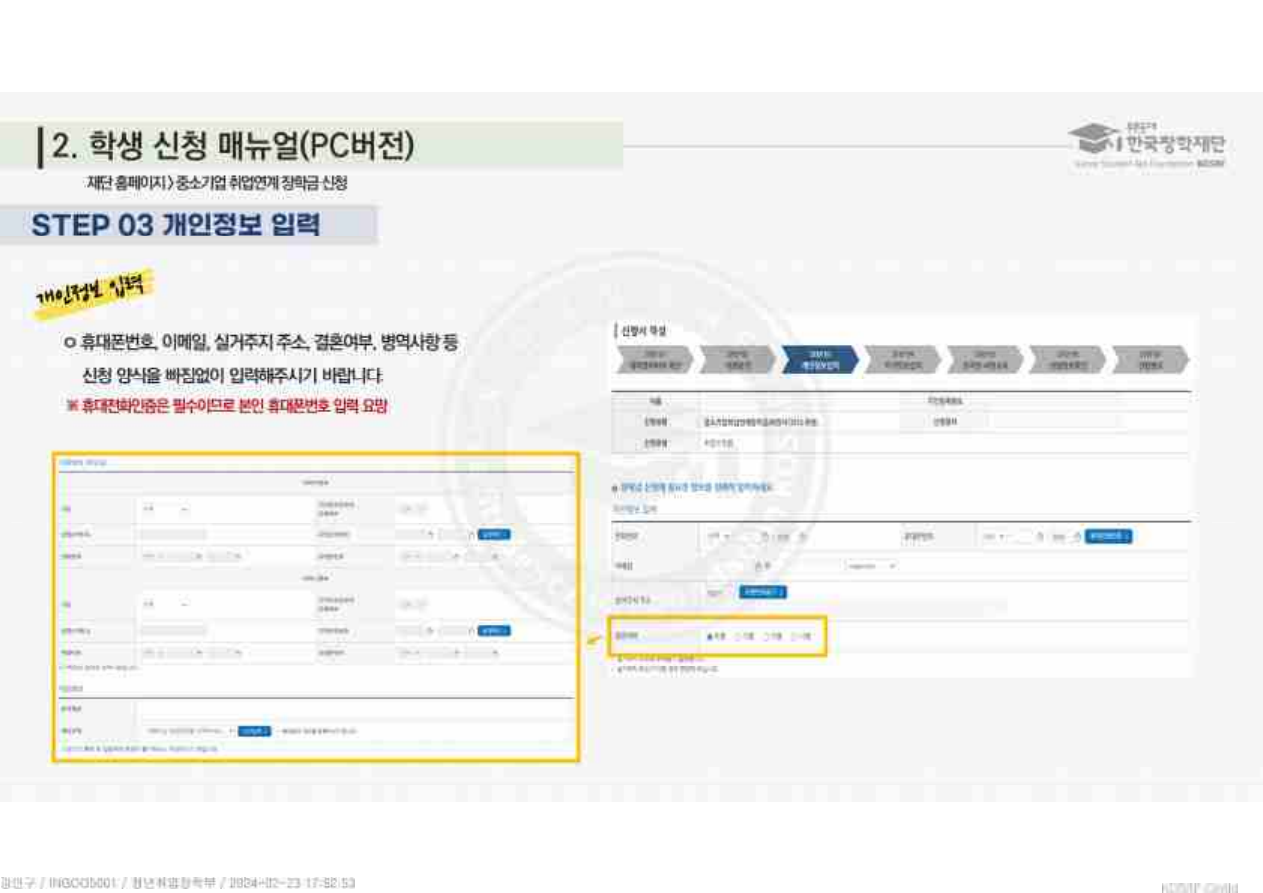Select the active third step in progress bar
Screen dimensions: 1263x893
tap(819, 359)
